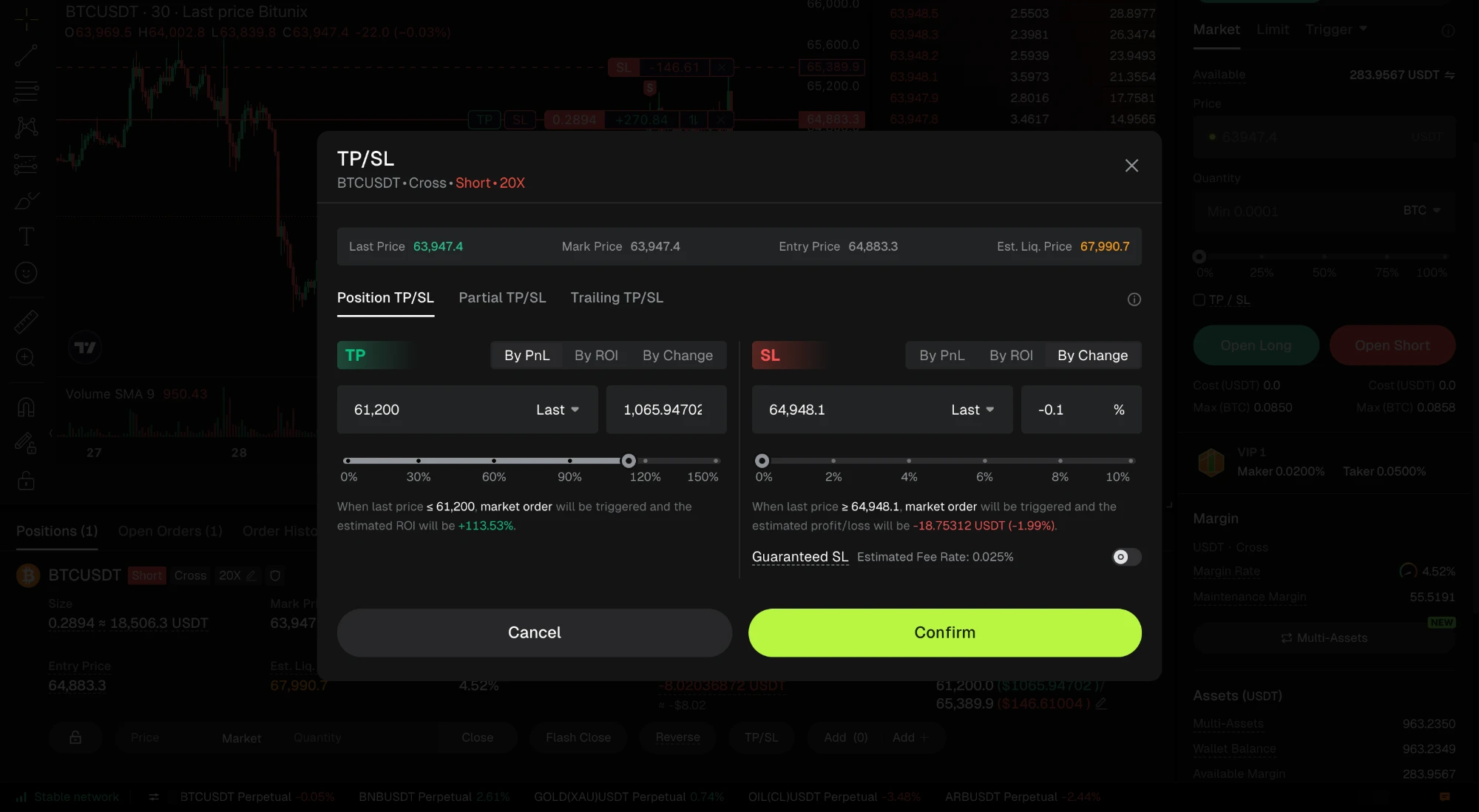Close the TP/SL dialog
Viewport: 1479px width, 812px height.
1131,166
